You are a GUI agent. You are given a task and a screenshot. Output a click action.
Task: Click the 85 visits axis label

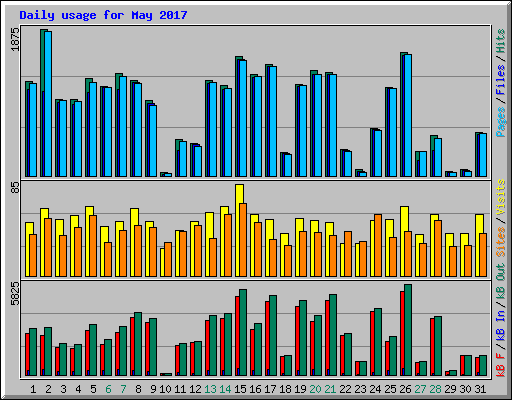(15, 187)
